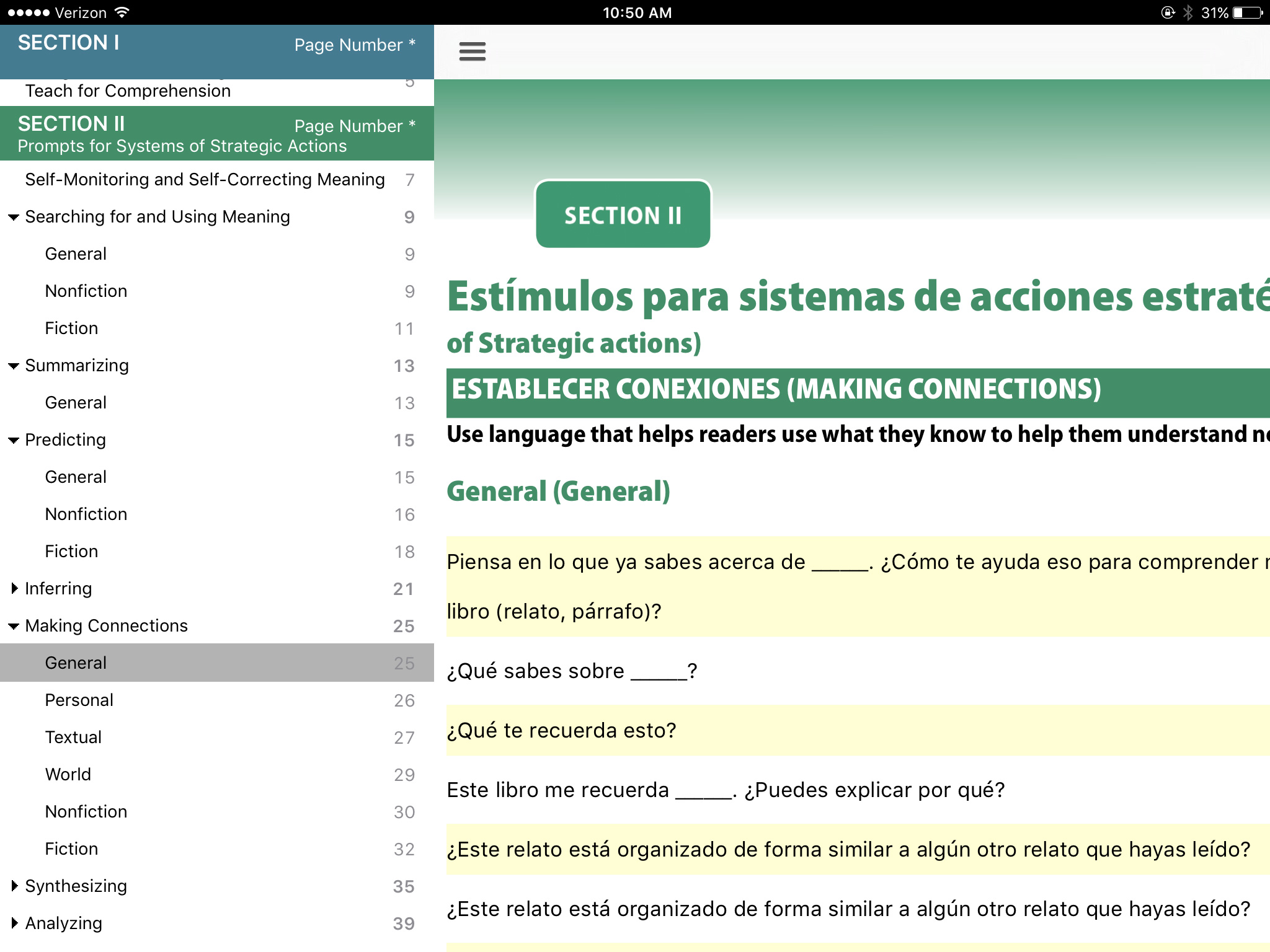Expand the Analyzing section arrow
This screenshot has height=952, width=1270.
pyautogui.click(x=14, y=923)
